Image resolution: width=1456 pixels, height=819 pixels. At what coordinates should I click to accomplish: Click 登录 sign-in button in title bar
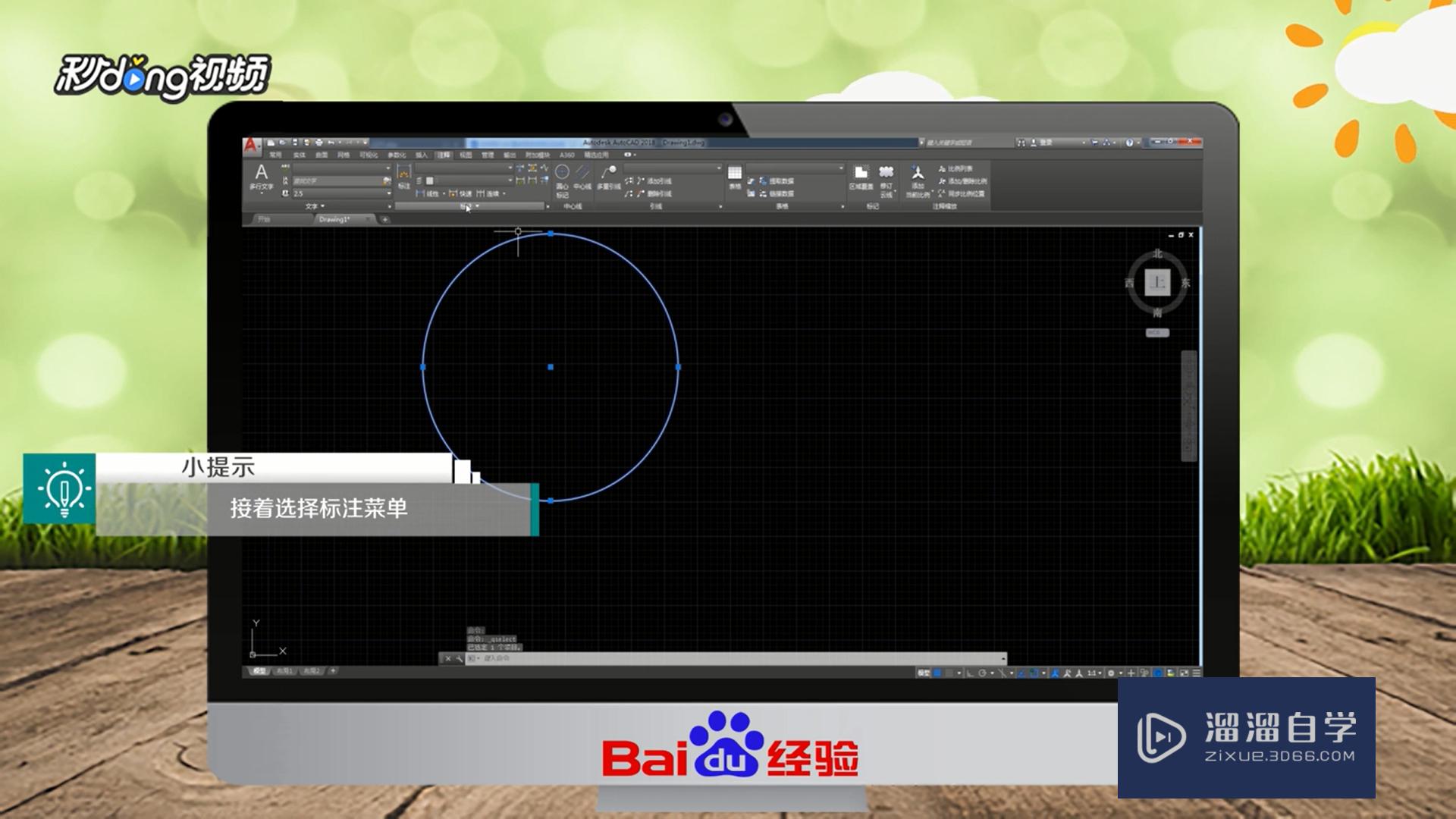(x=1046, y=143)
